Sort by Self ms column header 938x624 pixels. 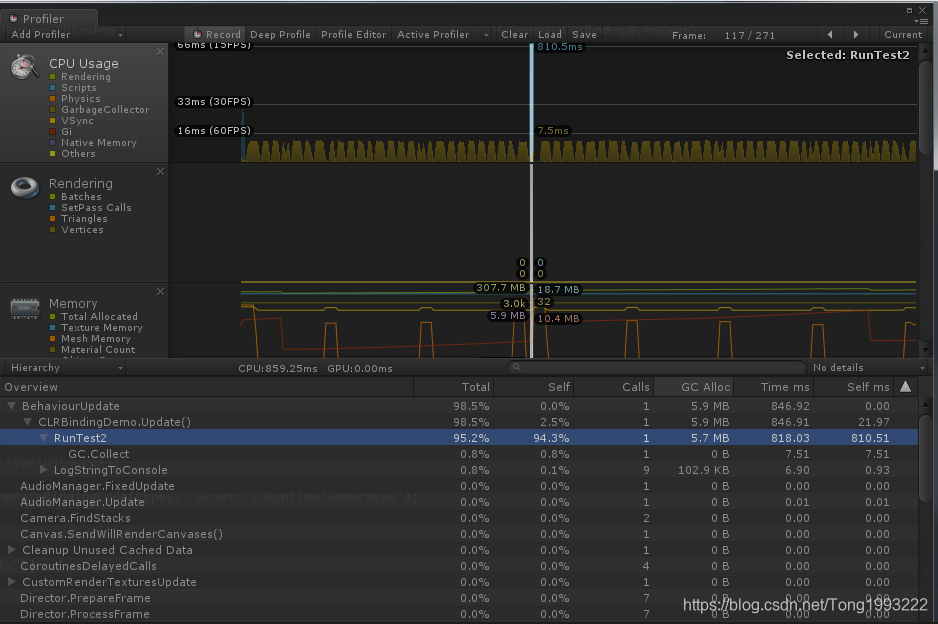(x=855, y=387)
